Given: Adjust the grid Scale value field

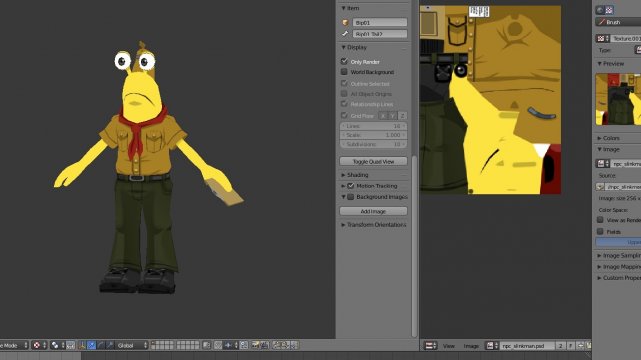Looking at the screenshot, I should click(373, 135).
